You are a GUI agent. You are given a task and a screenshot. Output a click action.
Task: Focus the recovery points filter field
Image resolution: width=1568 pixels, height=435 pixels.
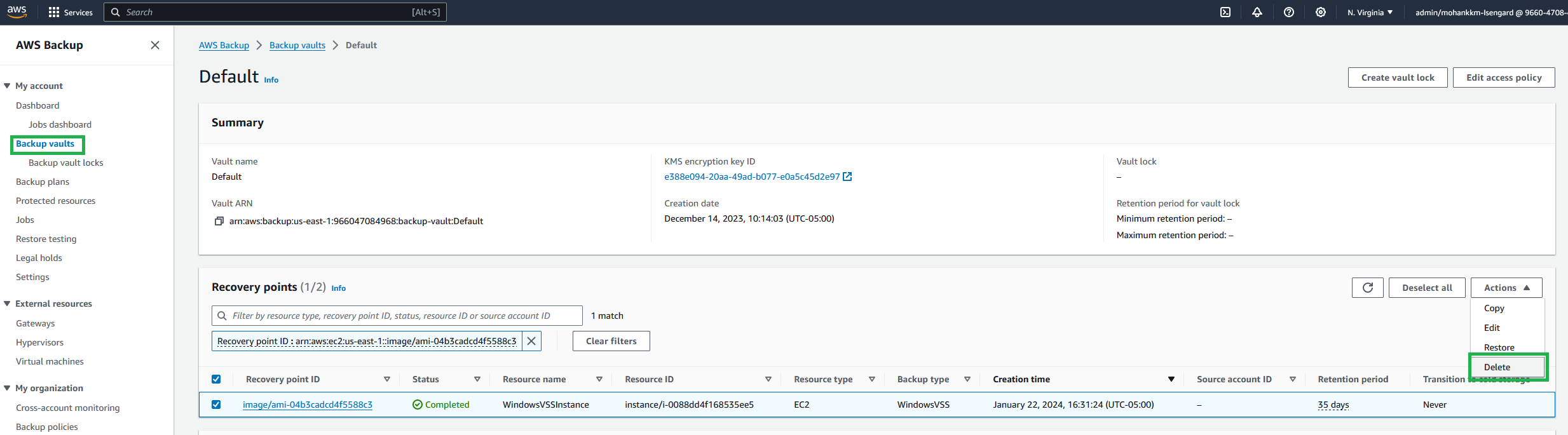click(397, 316)
